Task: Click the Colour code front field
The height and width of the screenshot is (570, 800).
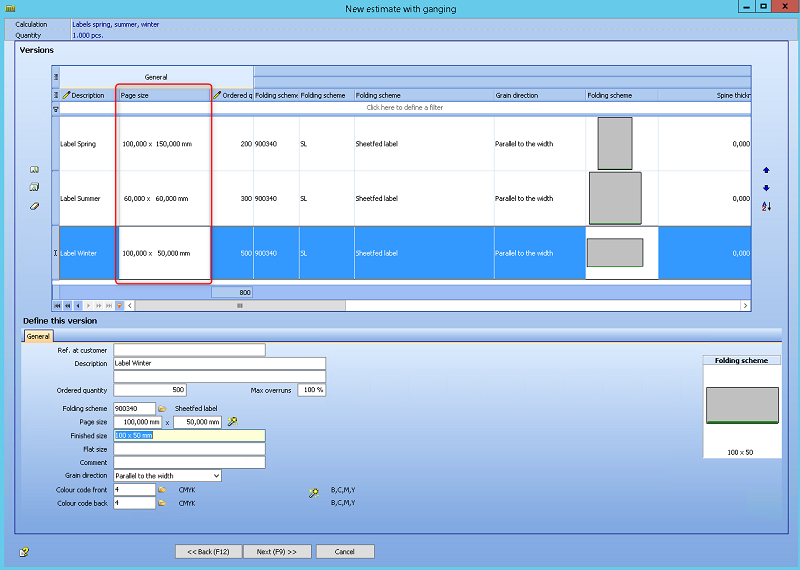Action: point(134,489)
